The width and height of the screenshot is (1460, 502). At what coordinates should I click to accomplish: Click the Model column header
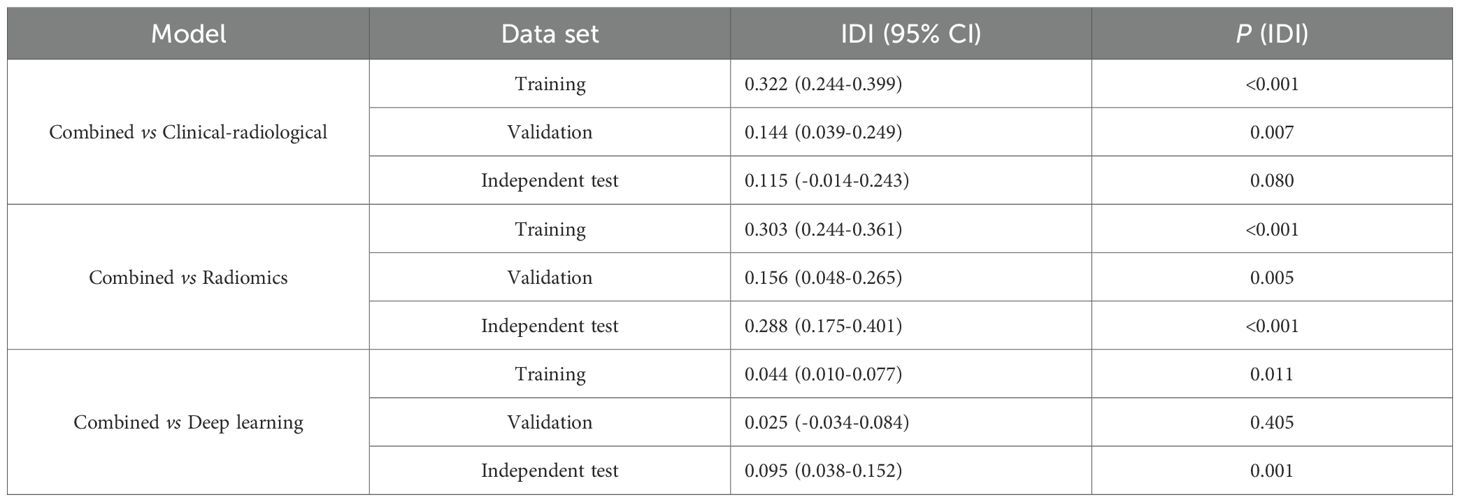click(188, 33)
